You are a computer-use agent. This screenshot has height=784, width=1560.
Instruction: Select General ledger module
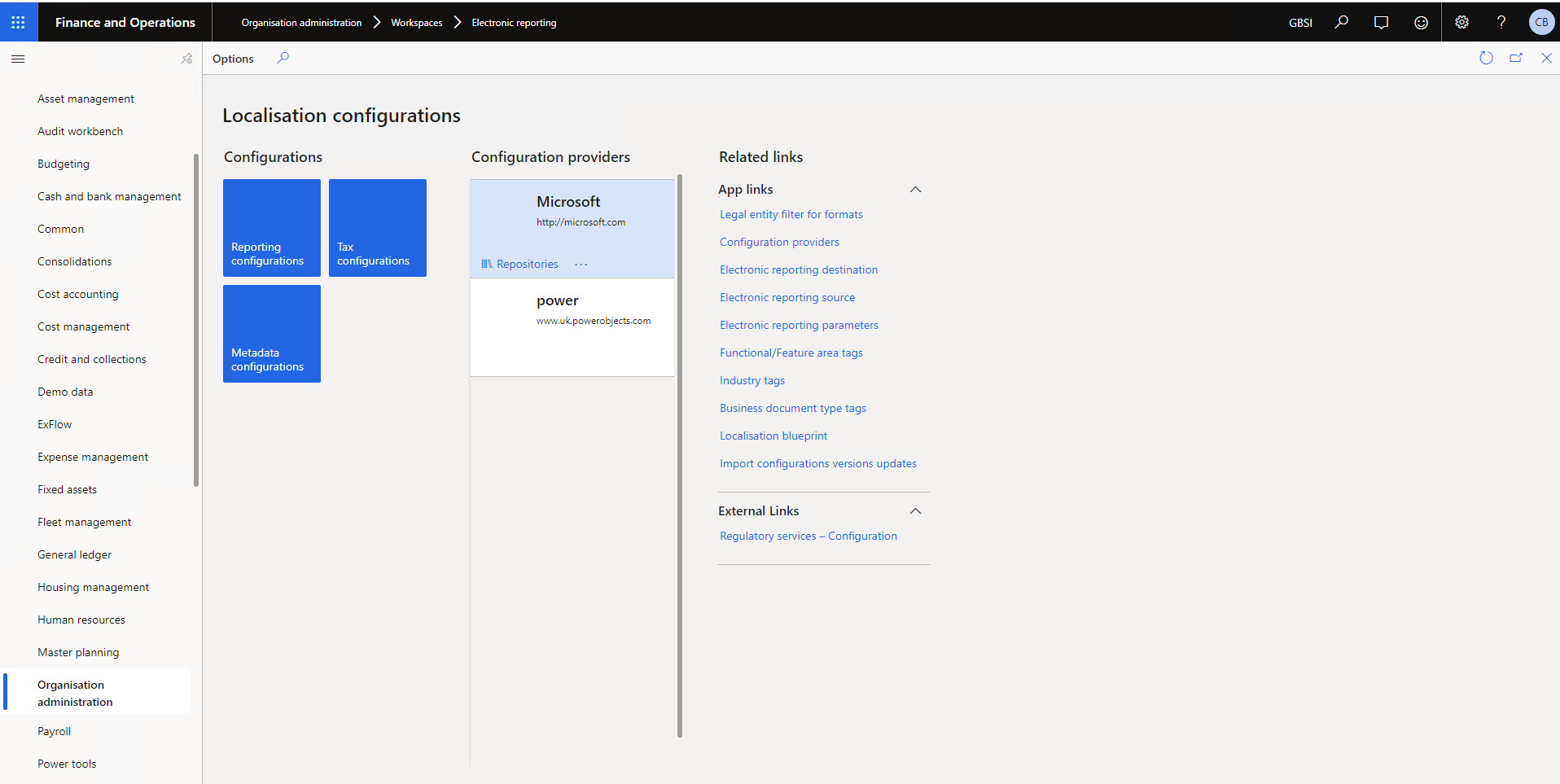(74, 554)
